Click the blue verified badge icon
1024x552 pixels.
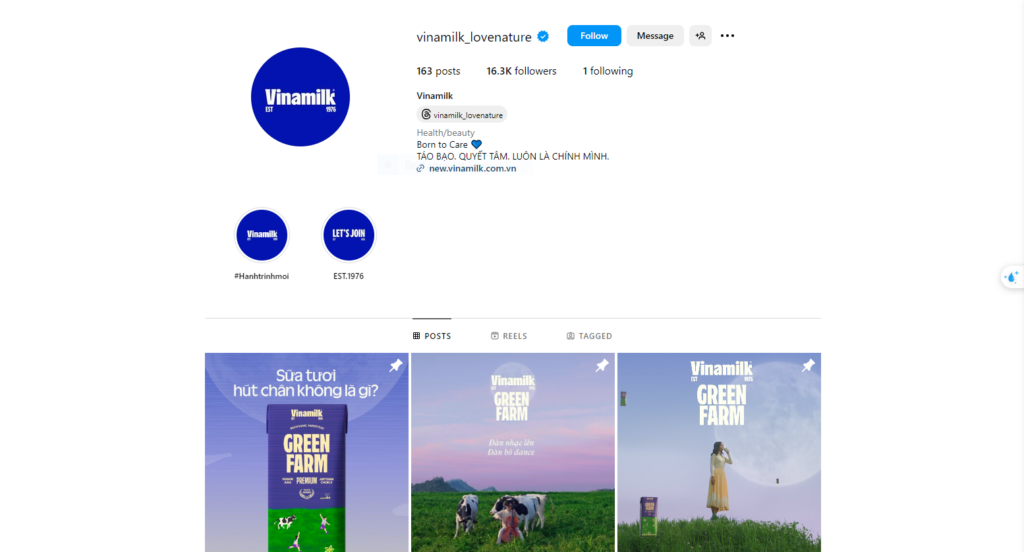[x=543, y=37]
